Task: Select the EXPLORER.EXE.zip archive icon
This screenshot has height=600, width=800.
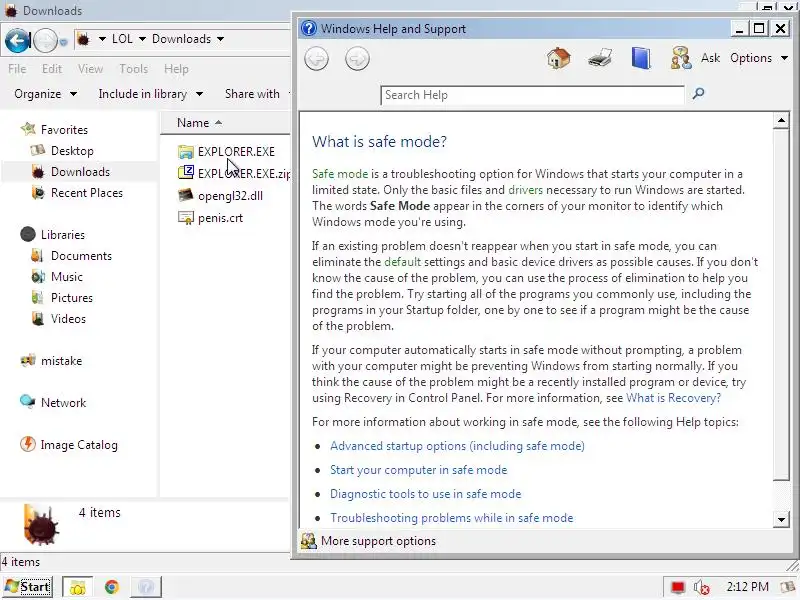Action: coord(186,172)
